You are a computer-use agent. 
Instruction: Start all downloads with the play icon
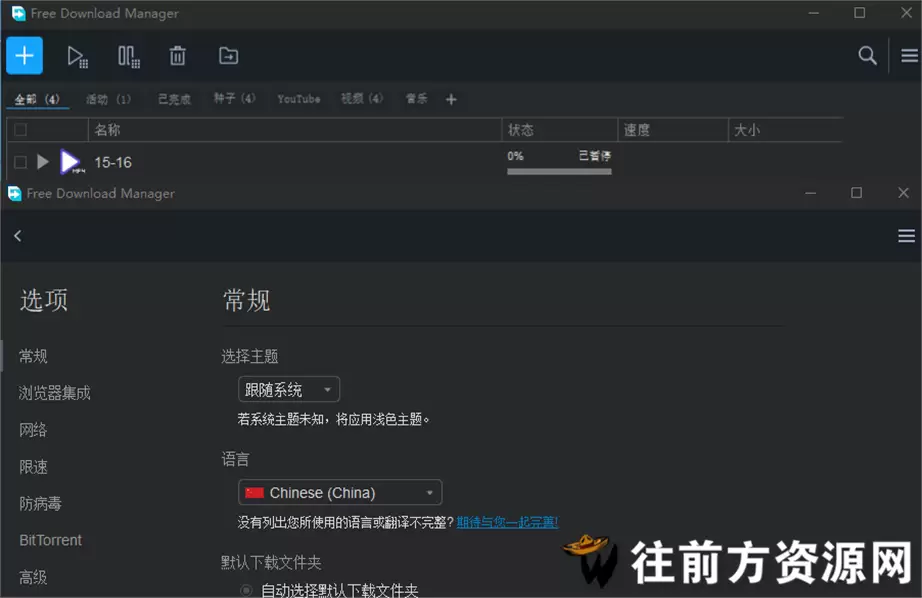[x=77, y=56]
